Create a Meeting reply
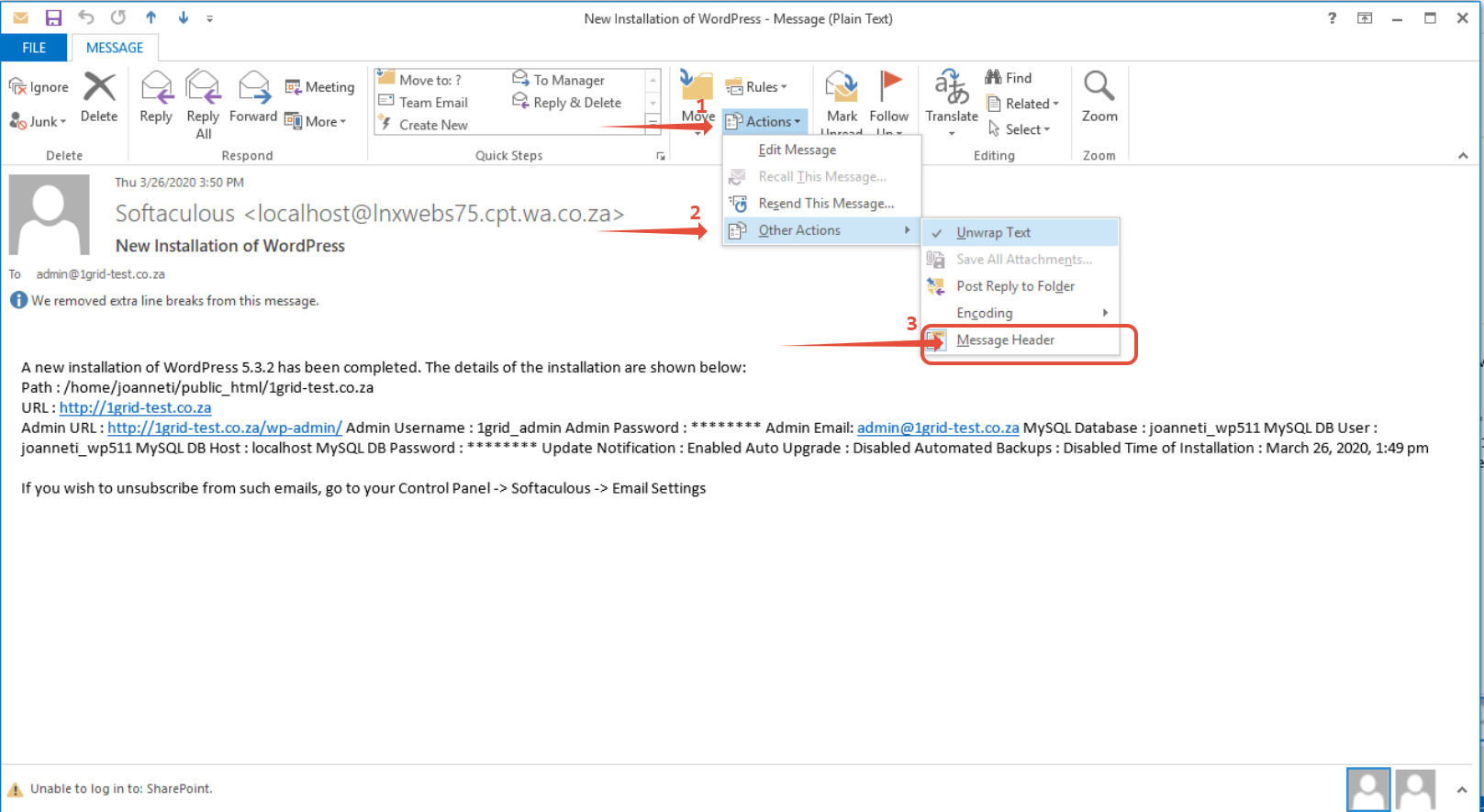 (x=319, y=87)
